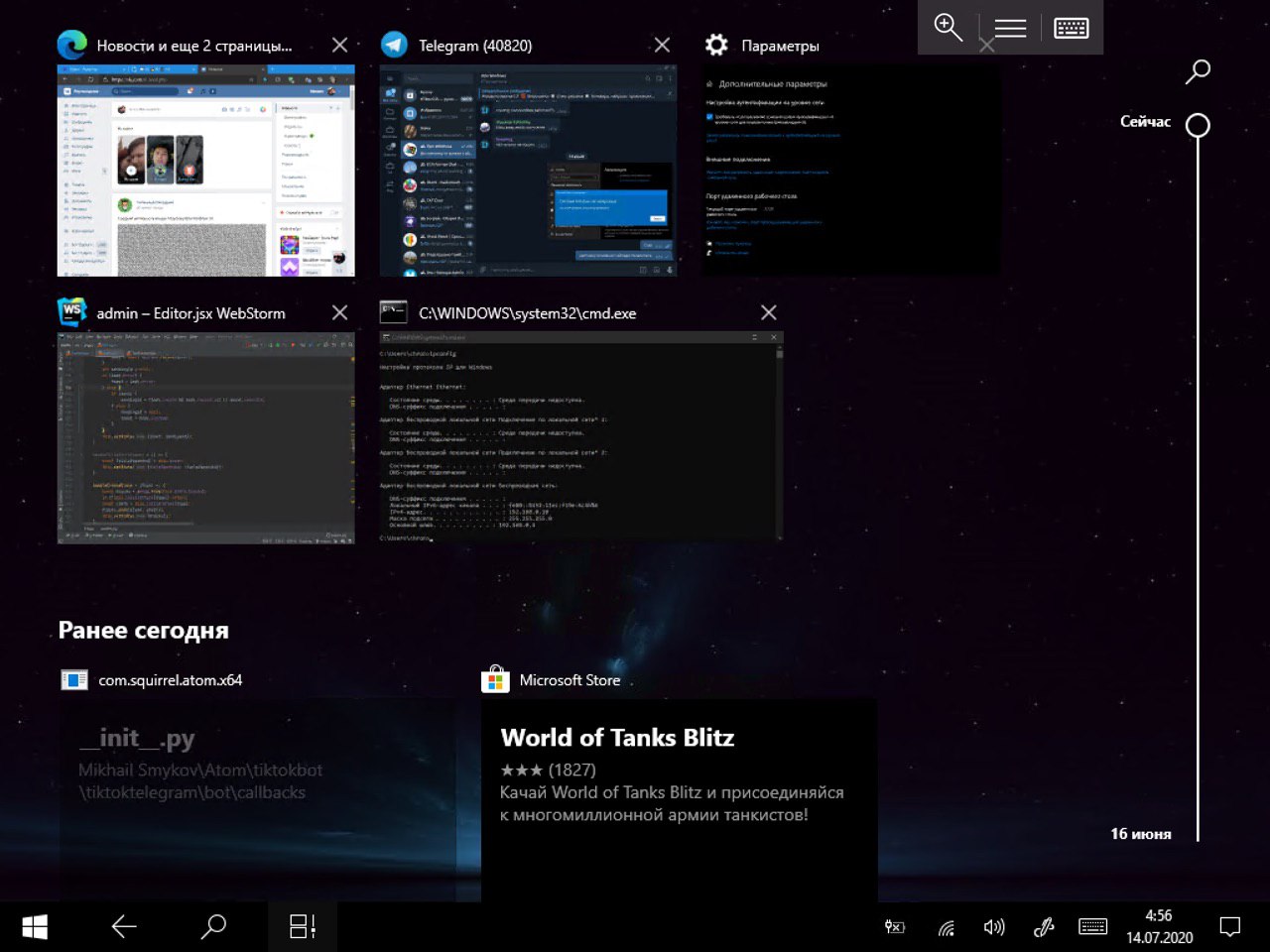Click the Edge browser icon
This screenshot has height=952, width=1270.
click(x=71, y=46)
